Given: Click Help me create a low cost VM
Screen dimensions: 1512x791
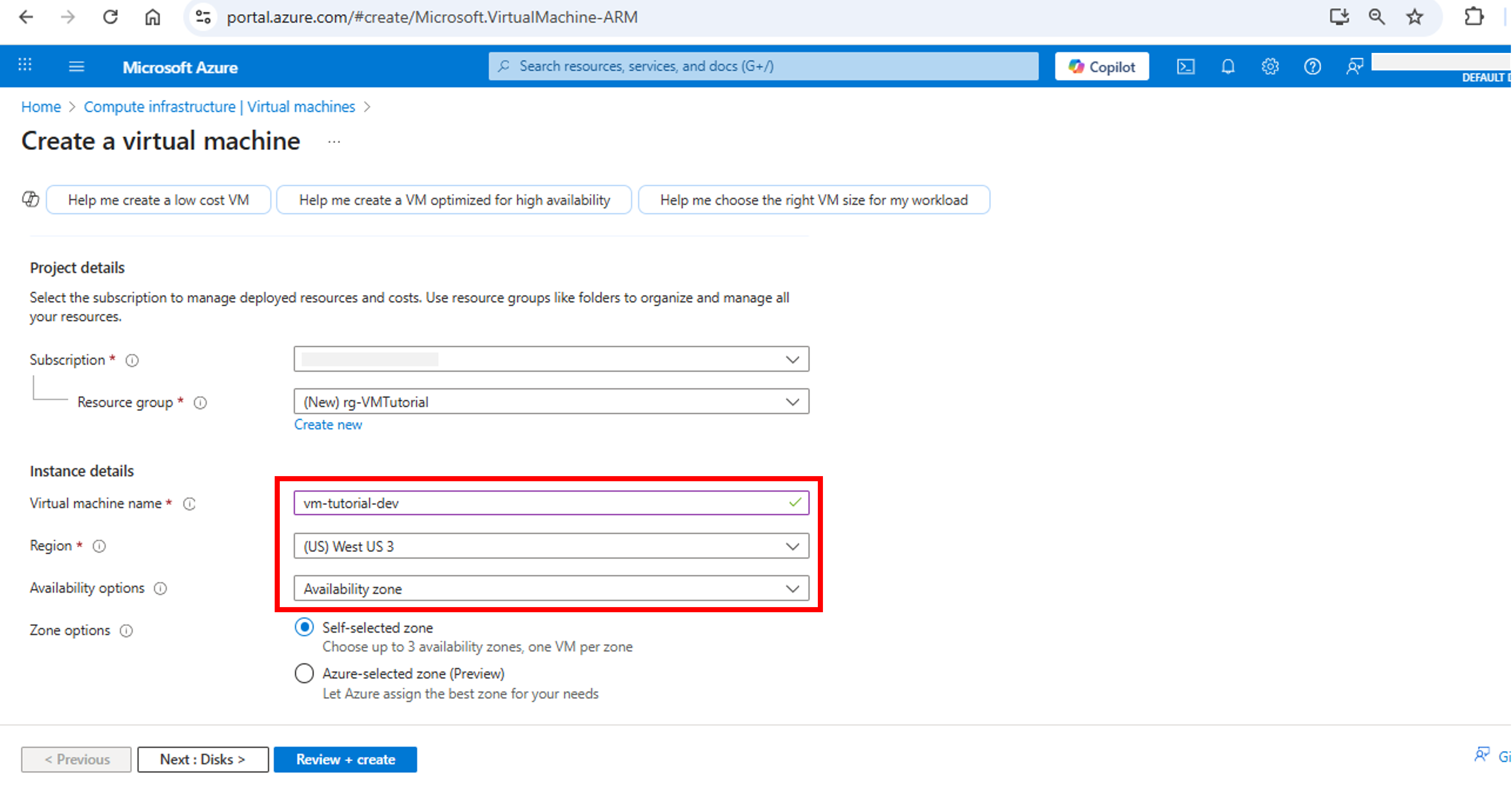Looking at the screenshot, I should click(x=158, y=200).
